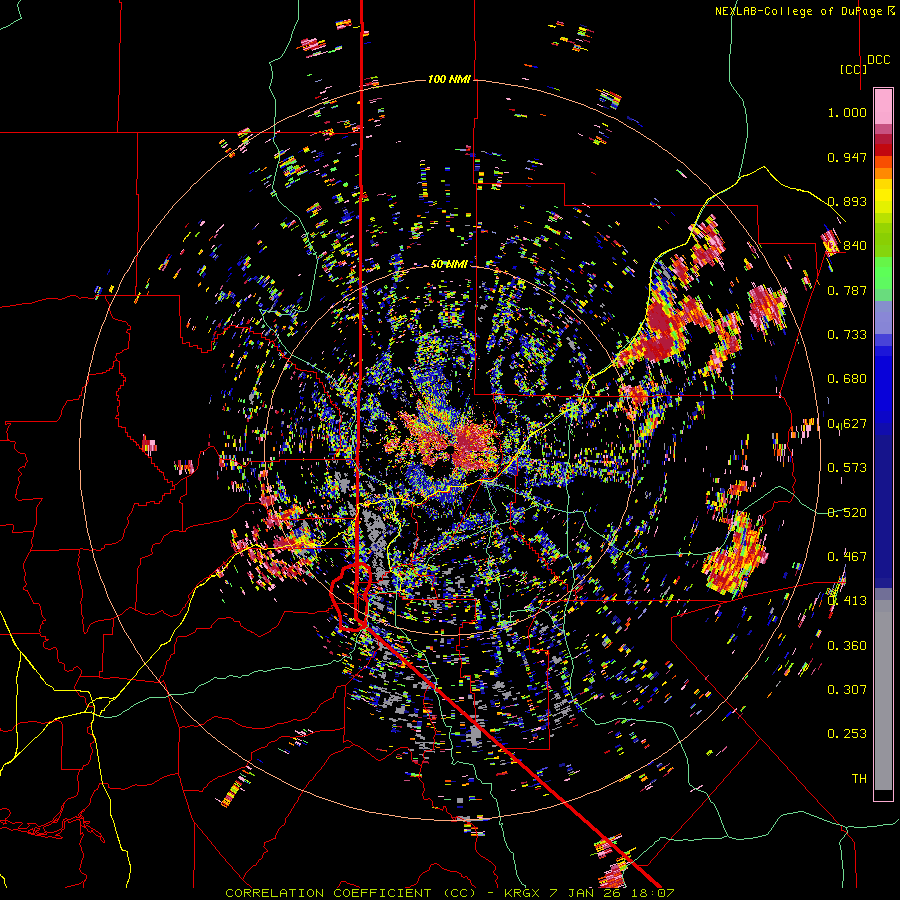Viewport: 900px width, 900px height.
Task: Click the gray lower segment of color scale
Action: pyautogui.click(x=883, y=695)
